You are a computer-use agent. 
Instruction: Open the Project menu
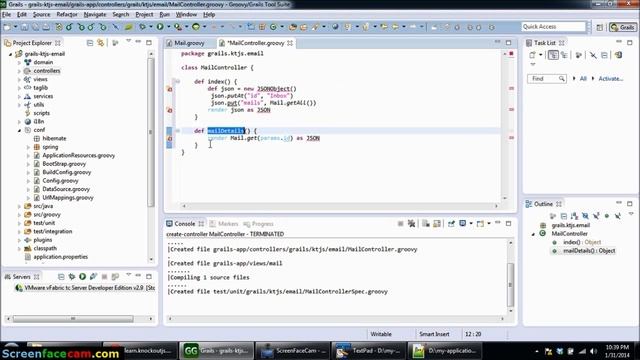coord(144,14)
